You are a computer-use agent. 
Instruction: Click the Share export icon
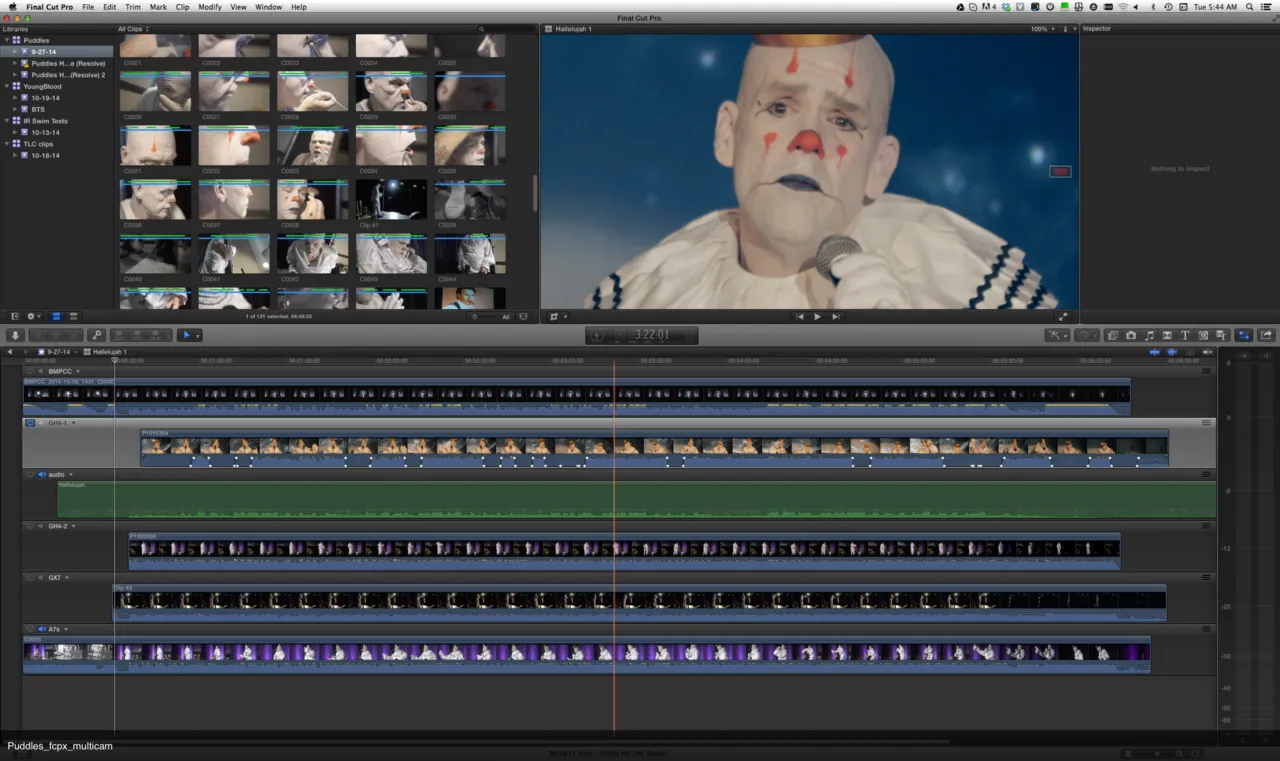point(1267,335)
